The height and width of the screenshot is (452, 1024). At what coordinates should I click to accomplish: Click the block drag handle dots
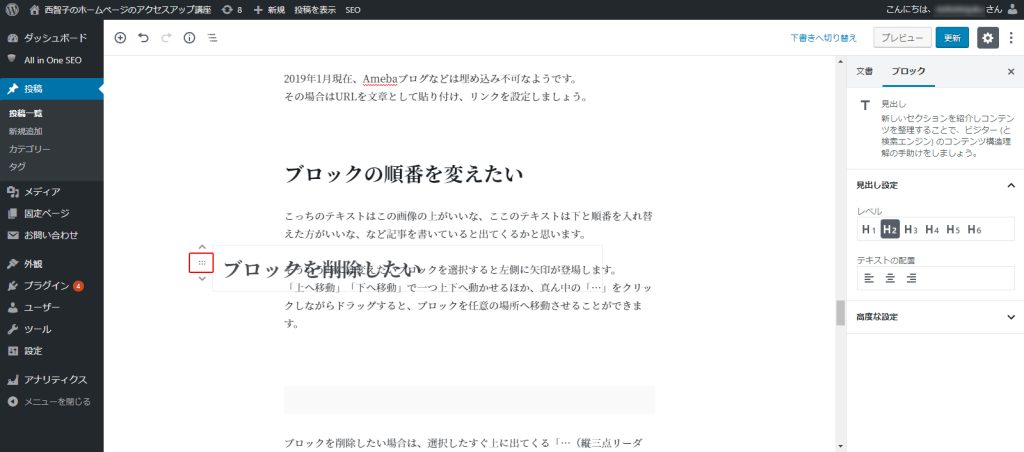(202, 263)
